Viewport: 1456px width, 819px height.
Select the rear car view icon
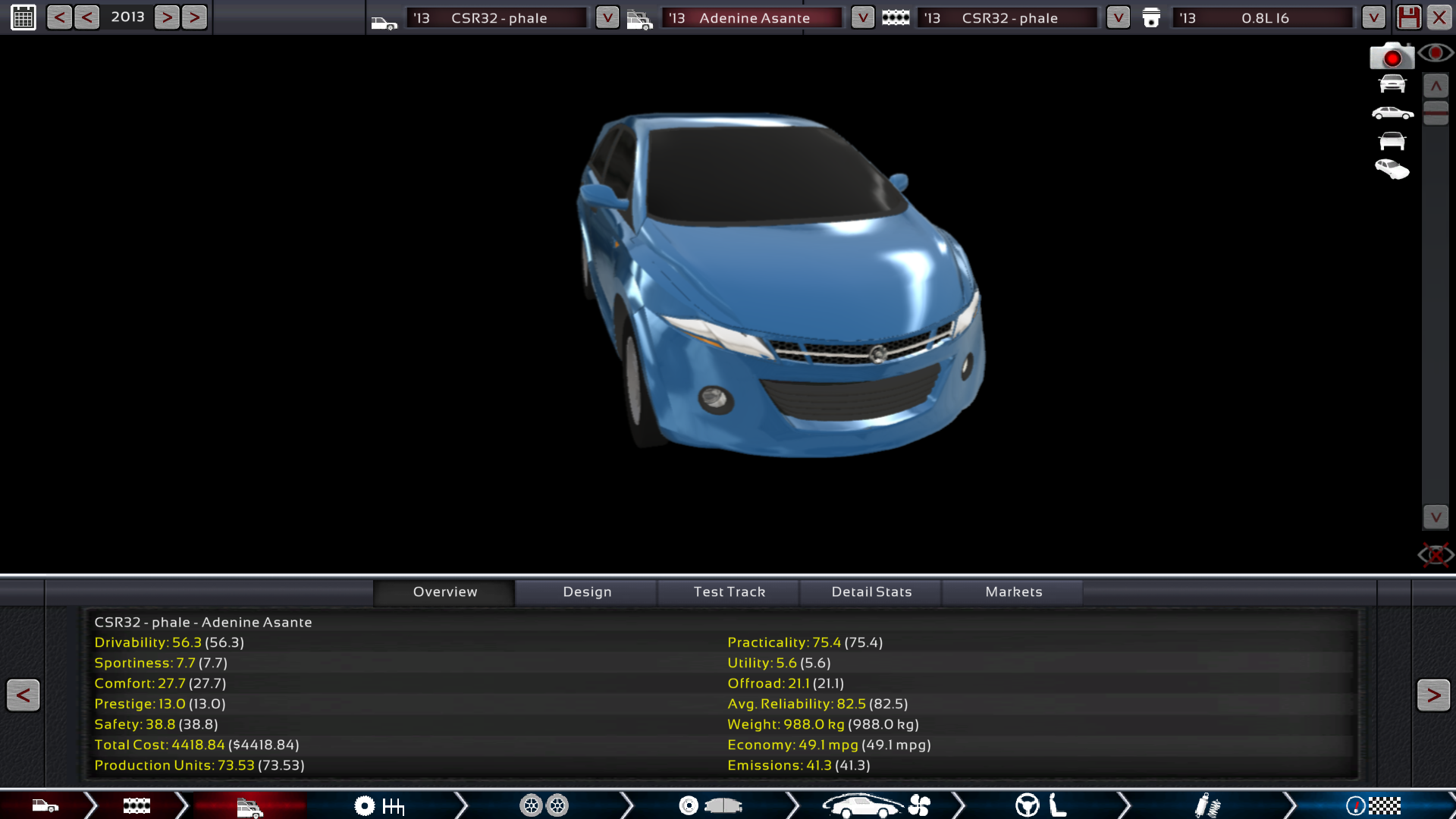[x=1392, y=141]
